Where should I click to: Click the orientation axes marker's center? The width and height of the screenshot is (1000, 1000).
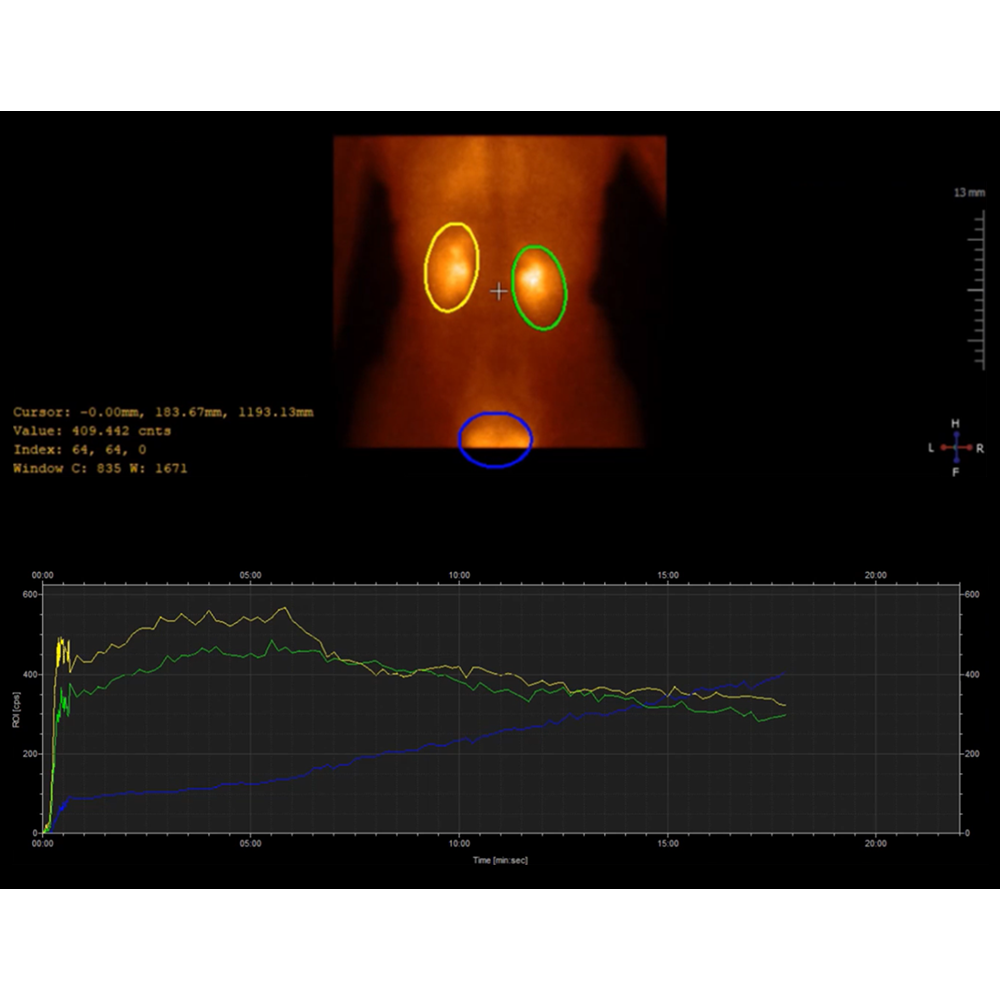pos(956,447)
